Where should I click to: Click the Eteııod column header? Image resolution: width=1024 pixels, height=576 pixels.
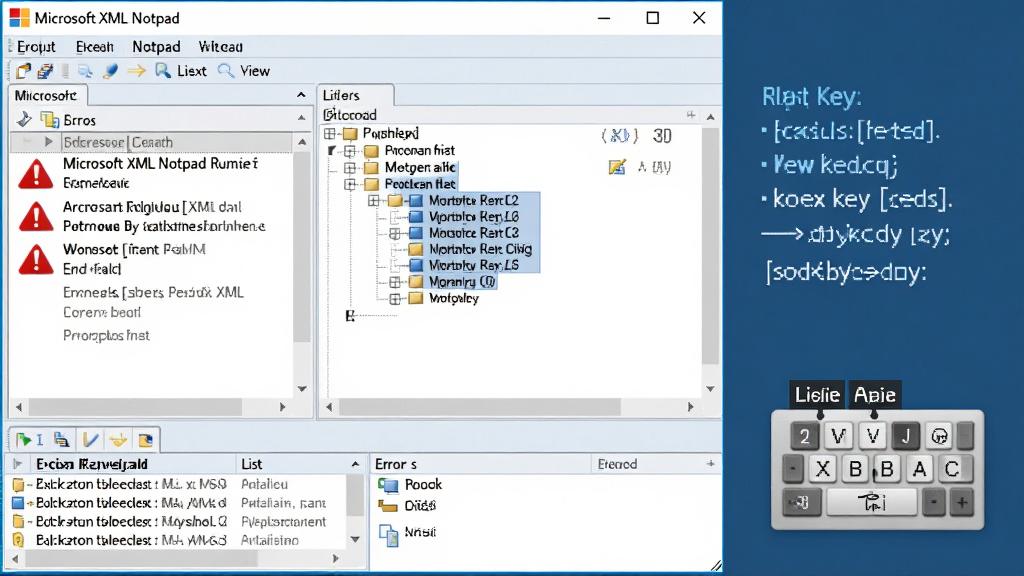point(617,464)
